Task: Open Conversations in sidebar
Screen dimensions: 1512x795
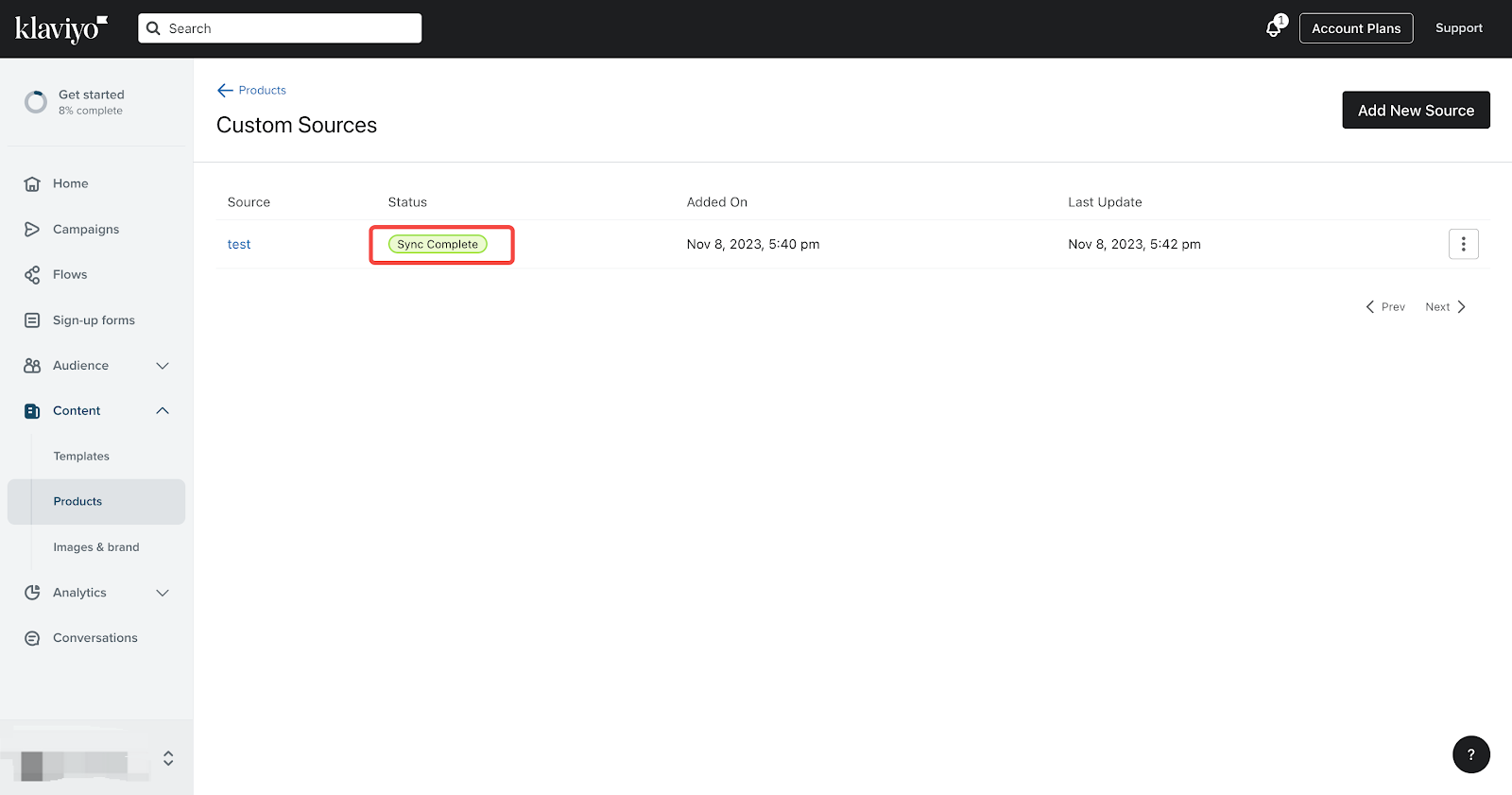Action: (96, 638)
